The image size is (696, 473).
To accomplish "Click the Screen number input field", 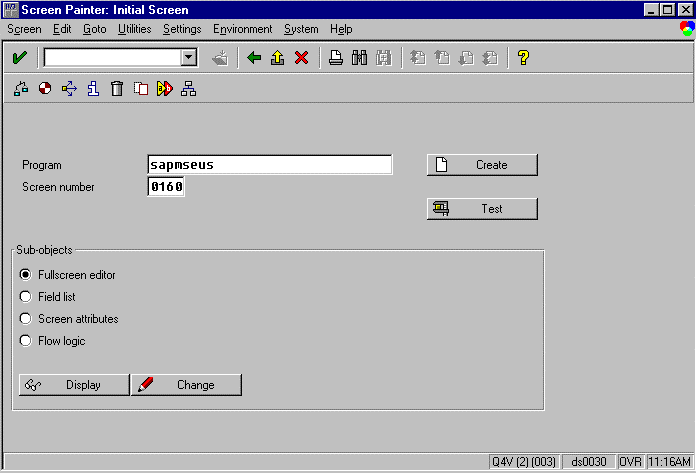I will point(166,187).
